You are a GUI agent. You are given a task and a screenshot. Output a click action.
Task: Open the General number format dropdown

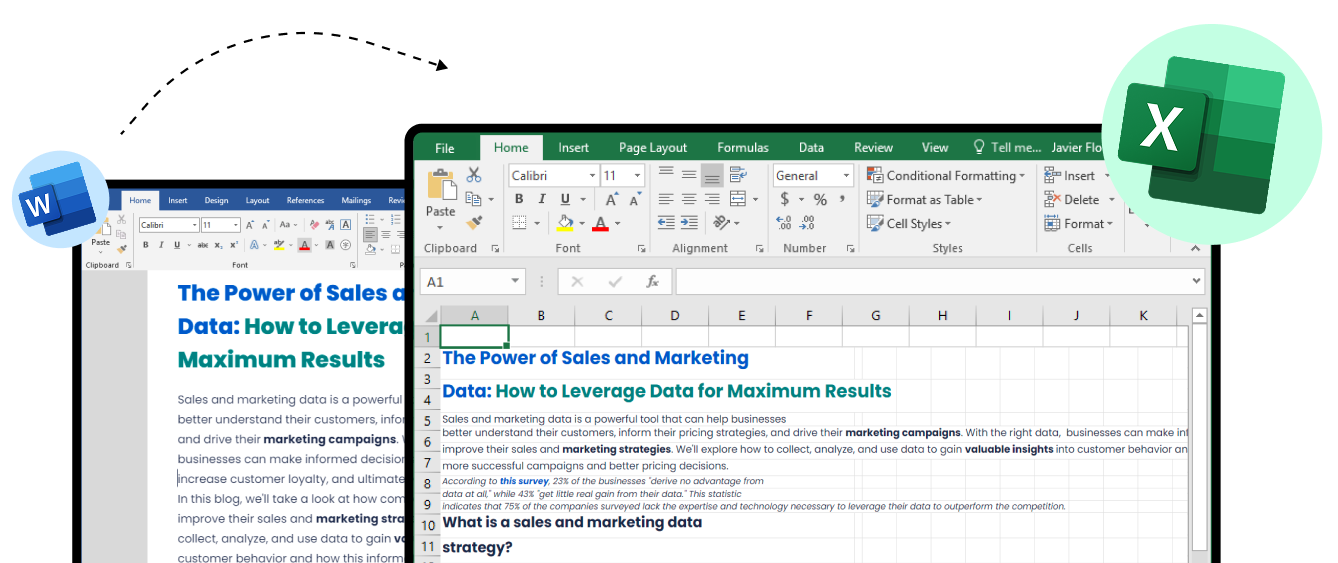[x=846, y=175]
